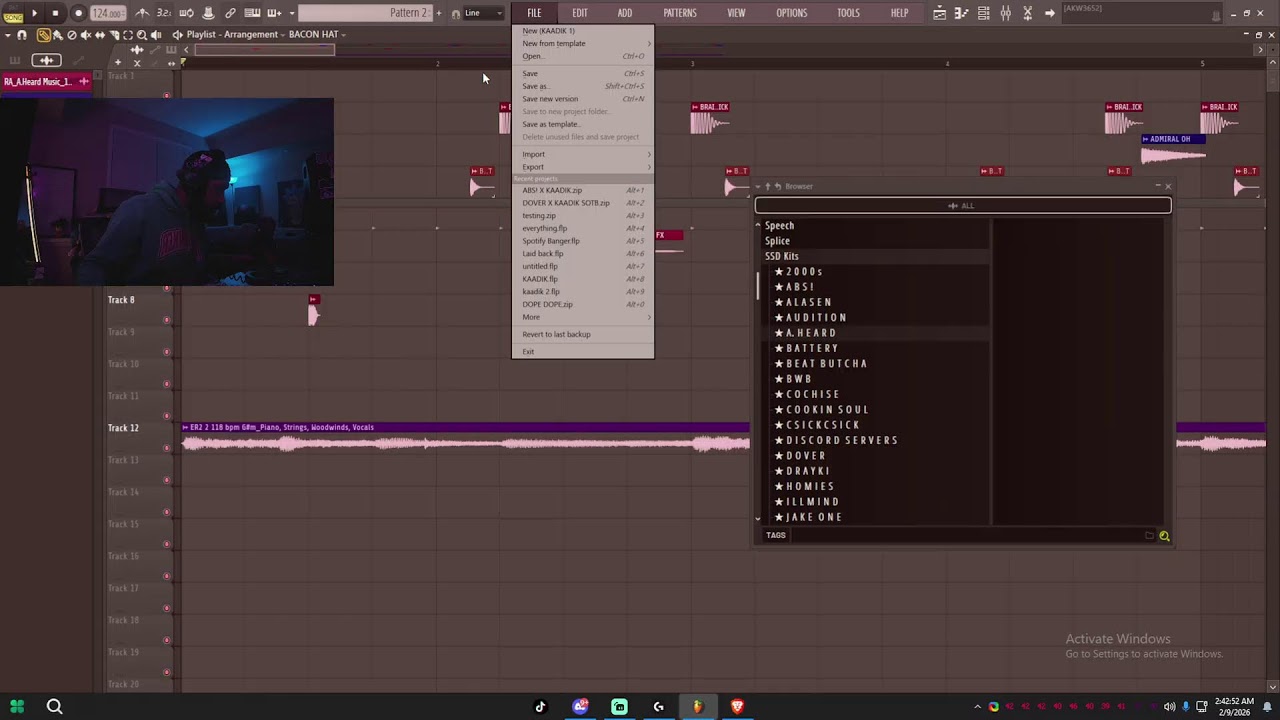Viewport: 1280px width, 720px height.
Task: Toggle the main snap magnet icon
Action: click(456, 14)
